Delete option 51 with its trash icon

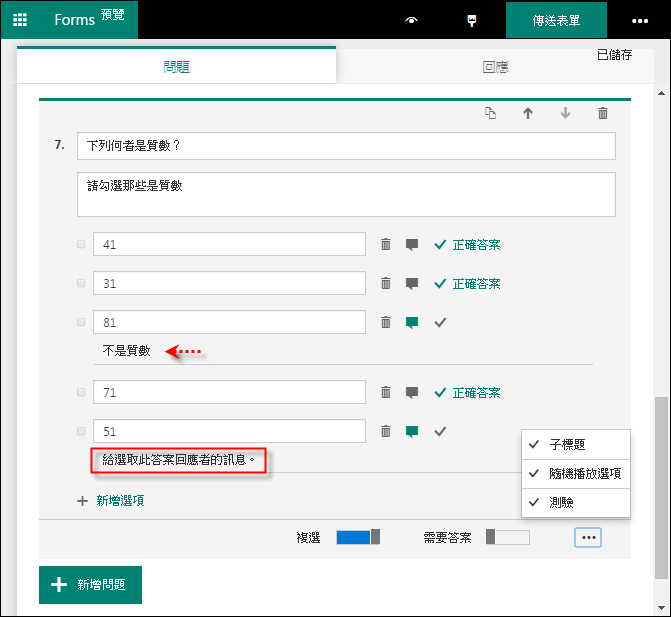(386, 431)
